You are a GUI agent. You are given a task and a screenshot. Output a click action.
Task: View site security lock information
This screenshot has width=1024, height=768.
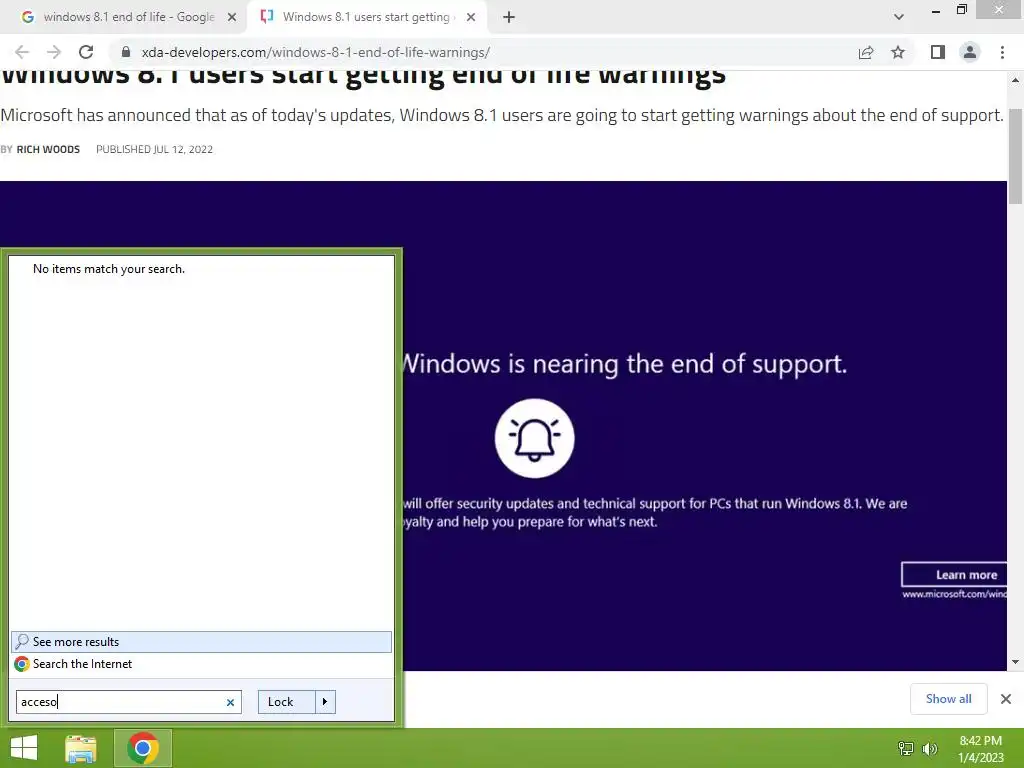click(126, 52)
